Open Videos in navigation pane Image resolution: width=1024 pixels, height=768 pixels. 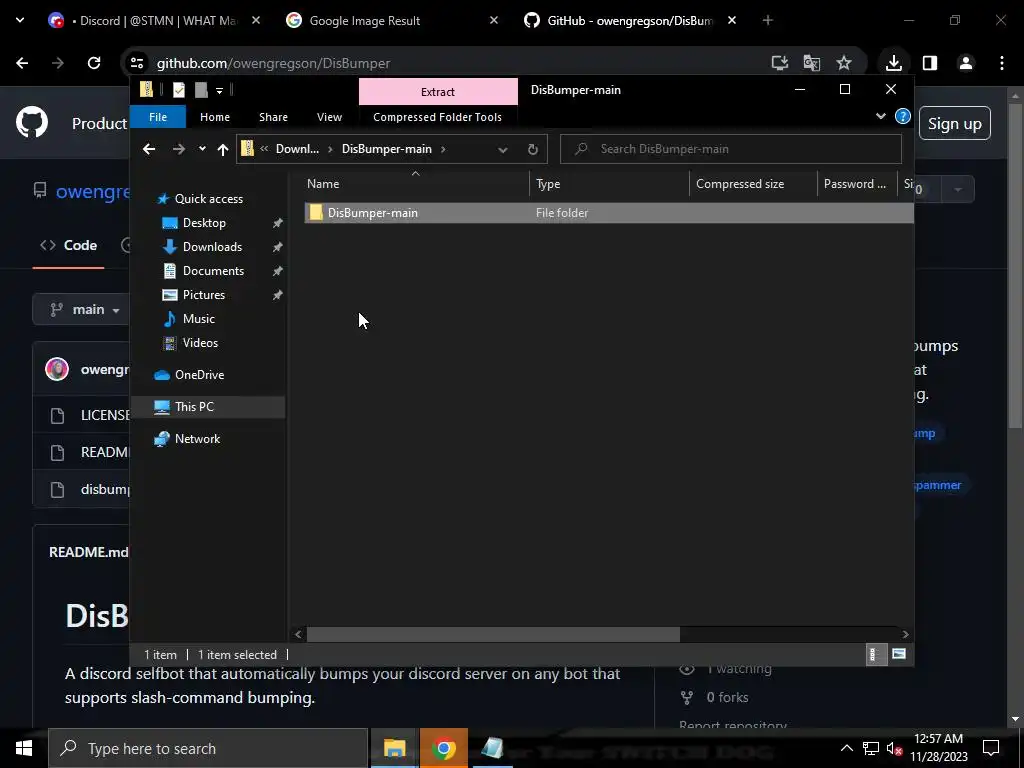(200, 343)
